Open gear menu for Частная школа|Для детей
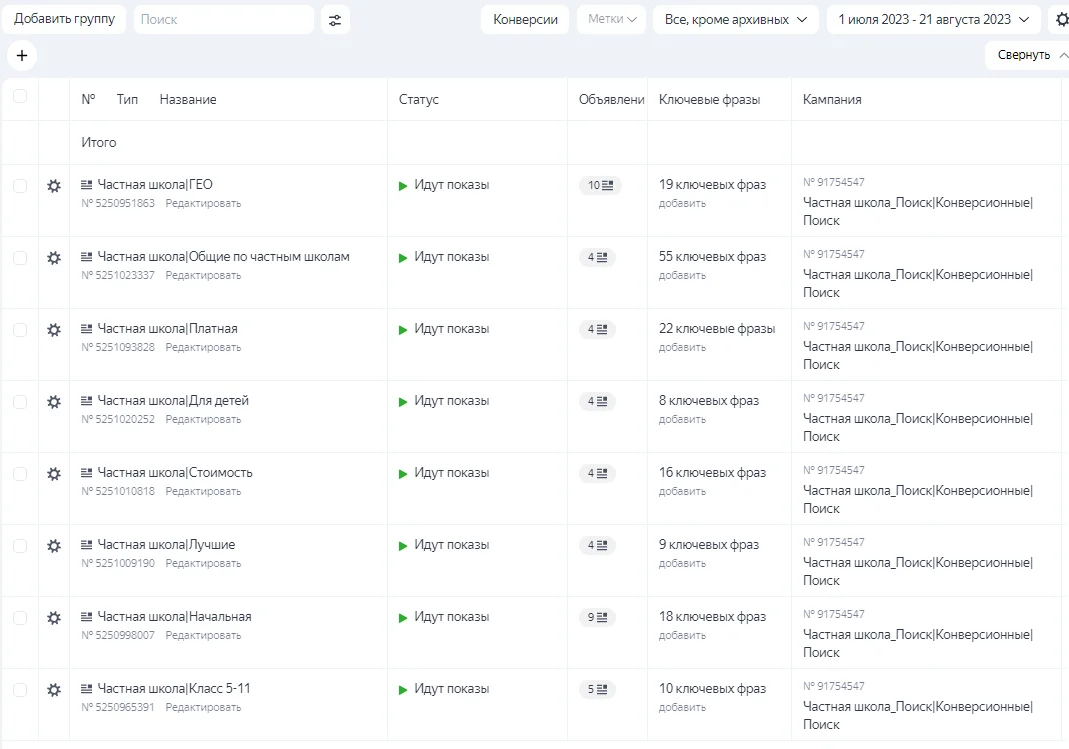 (x=54, y=401)
